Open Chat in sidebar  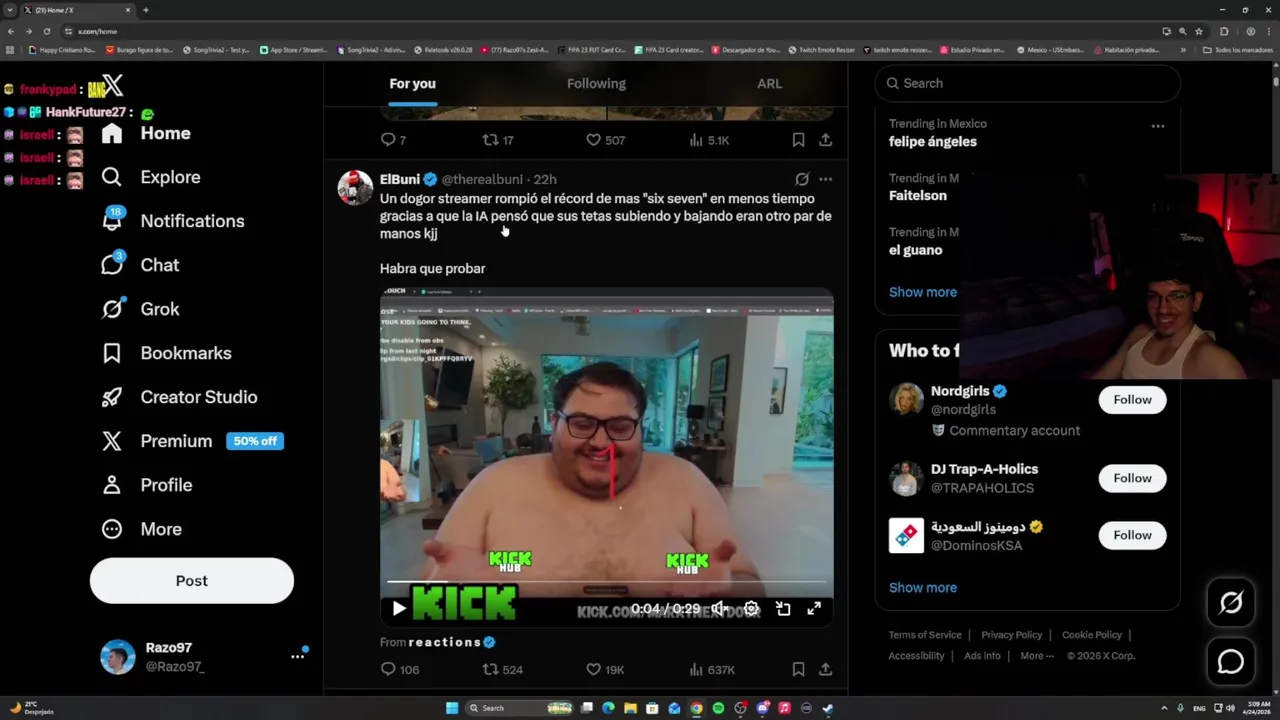click(141, 265)
